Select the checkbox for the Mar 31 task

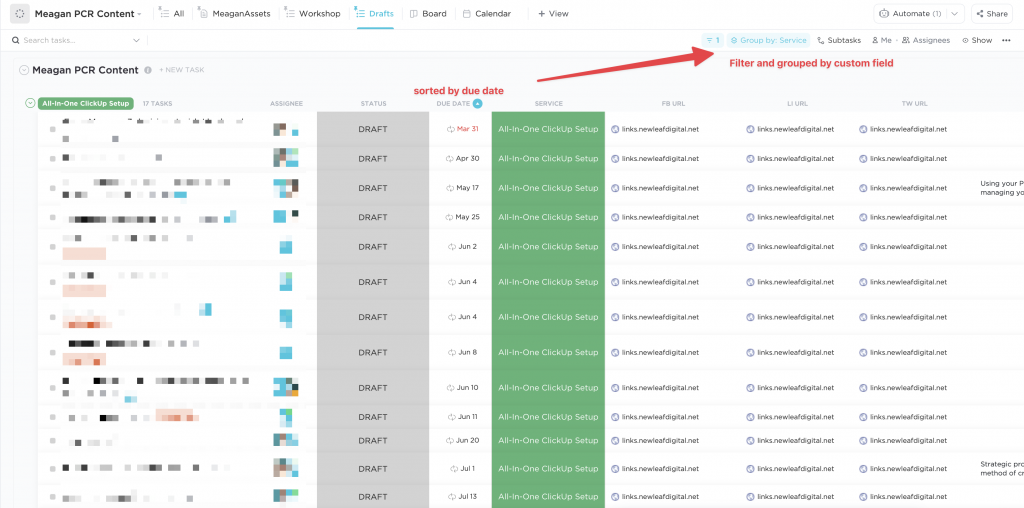point(52,129)
